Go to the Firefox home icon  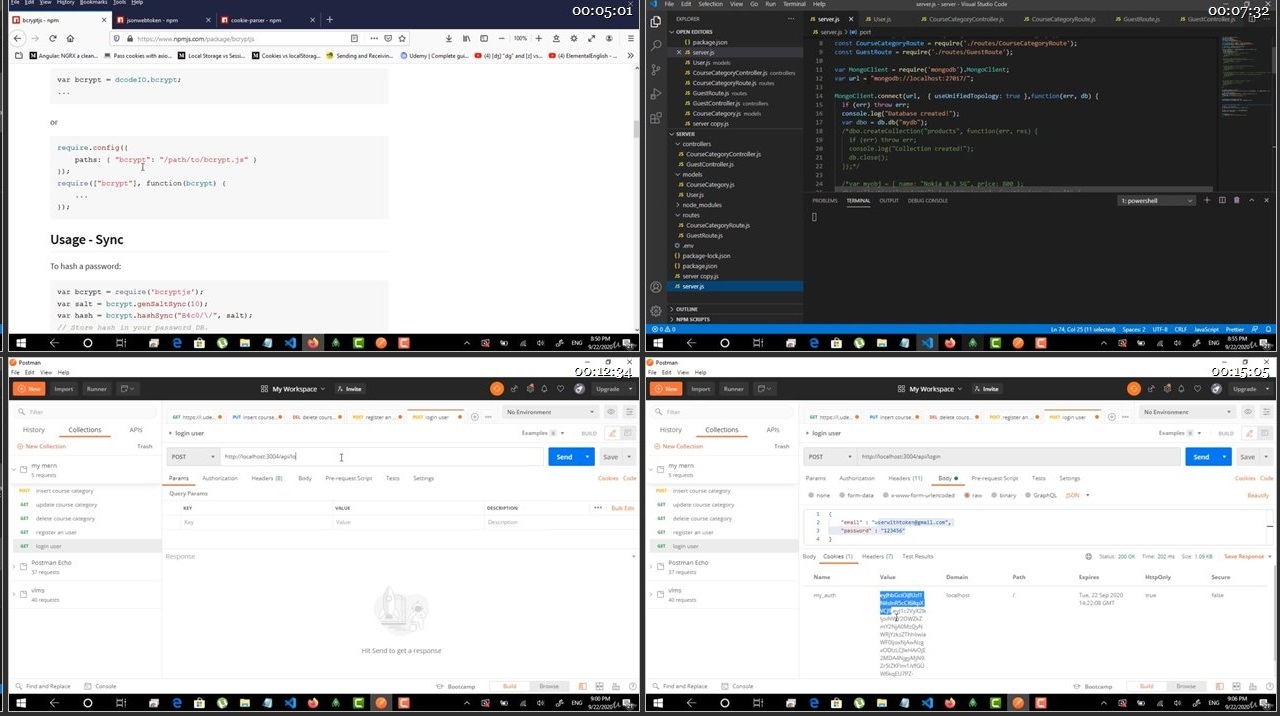(x=72, y=38)
